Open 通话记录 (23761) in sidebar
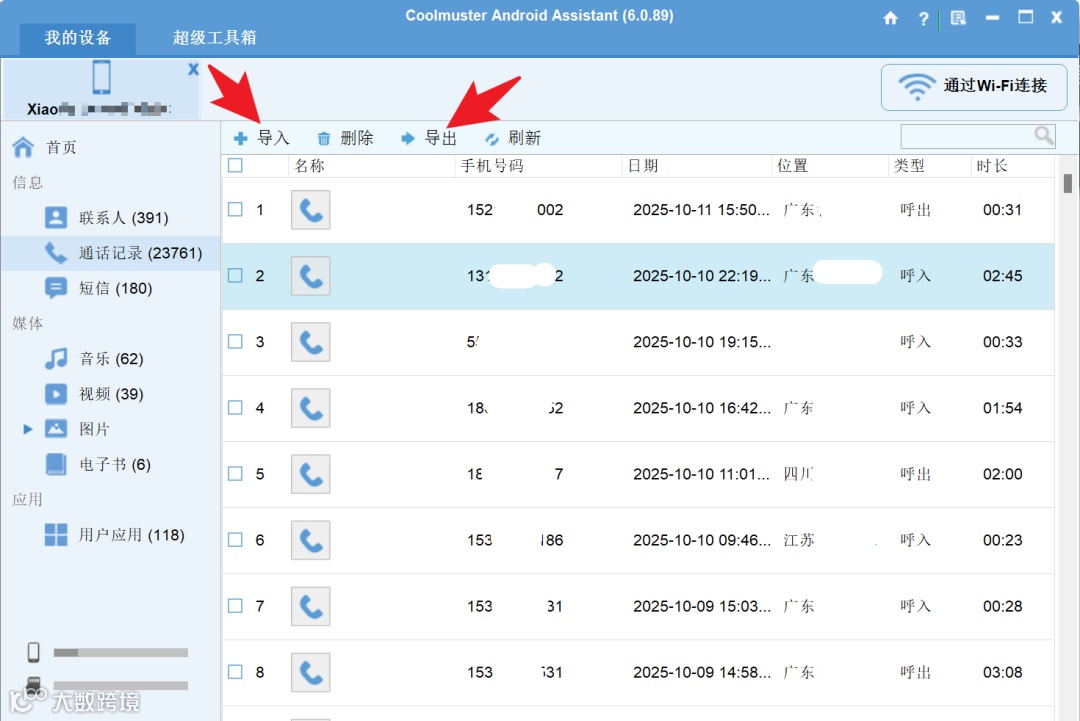 (x=110, y=253)
